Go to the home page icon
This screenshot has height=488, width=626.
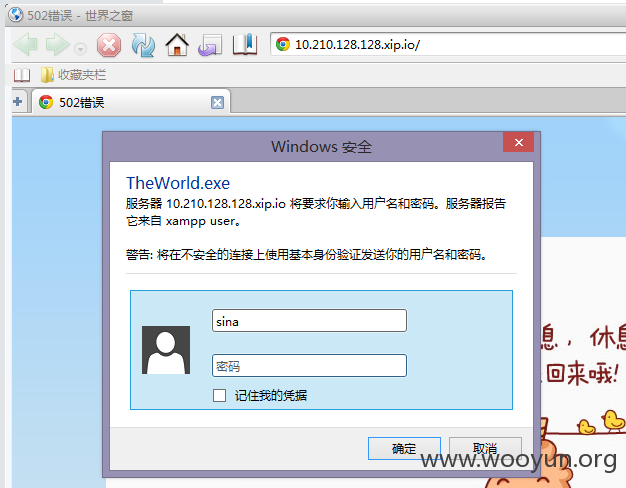177,45
